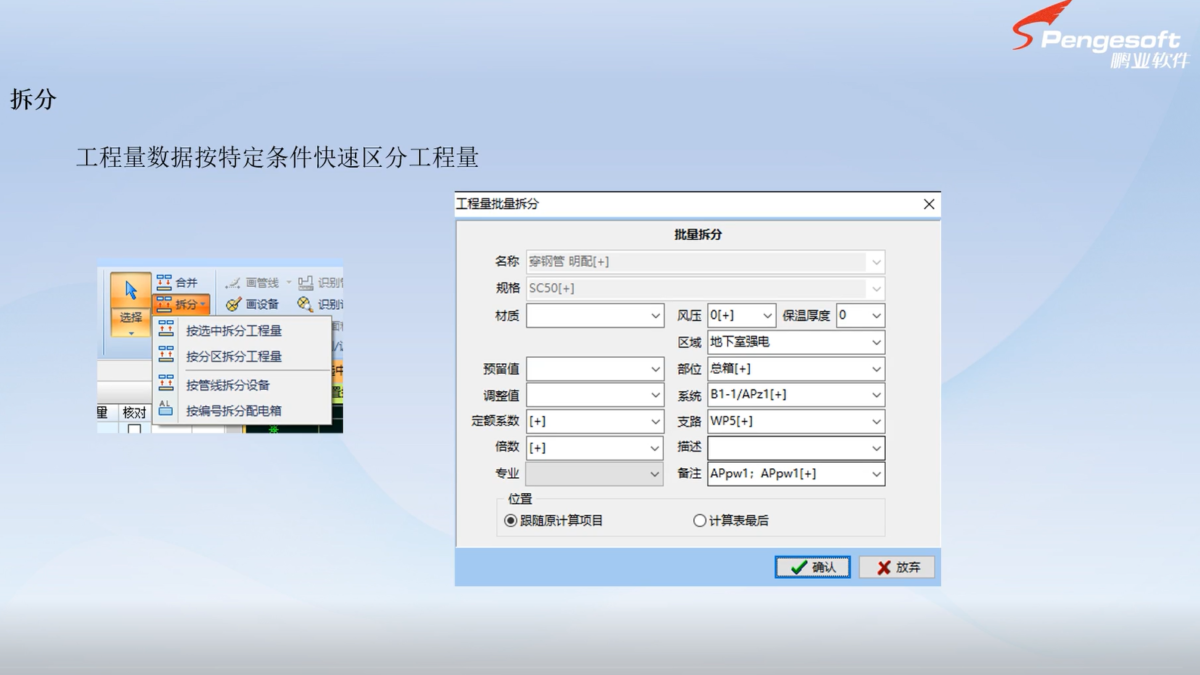Choose menu entry 按编号拆分配电箱
The image size is (1200, 675).
233,410
